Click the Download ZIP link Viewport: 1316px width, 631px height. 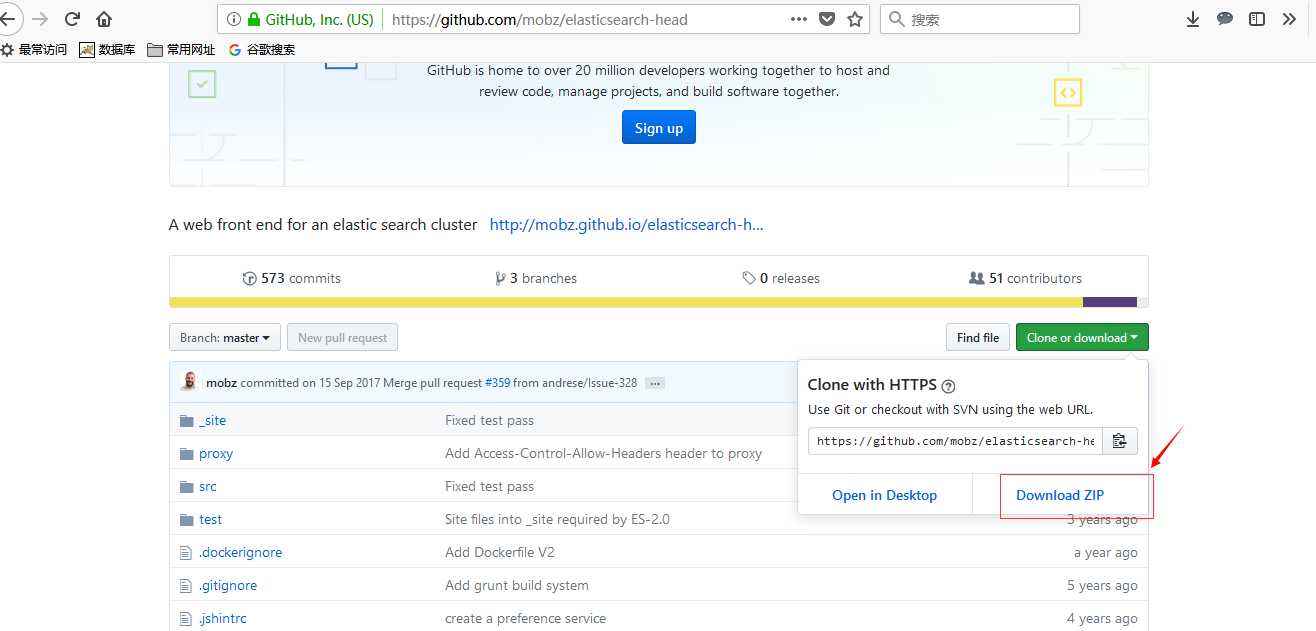(1060, 495)
